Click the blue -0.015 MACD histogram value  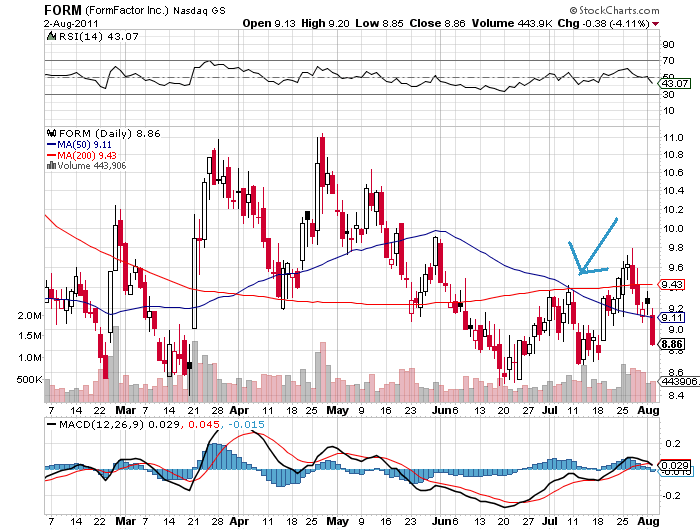(246, 424)
